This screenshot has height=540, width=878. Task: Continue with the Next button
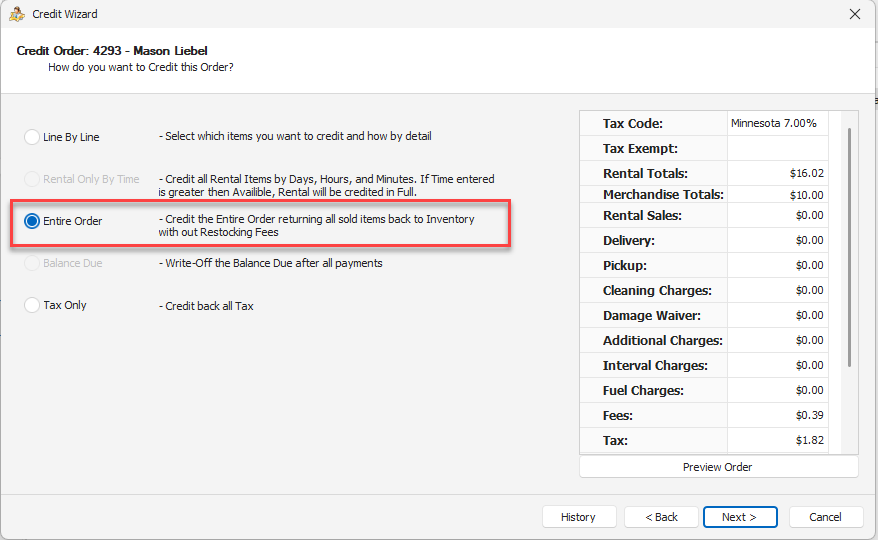tap(740, 517)
